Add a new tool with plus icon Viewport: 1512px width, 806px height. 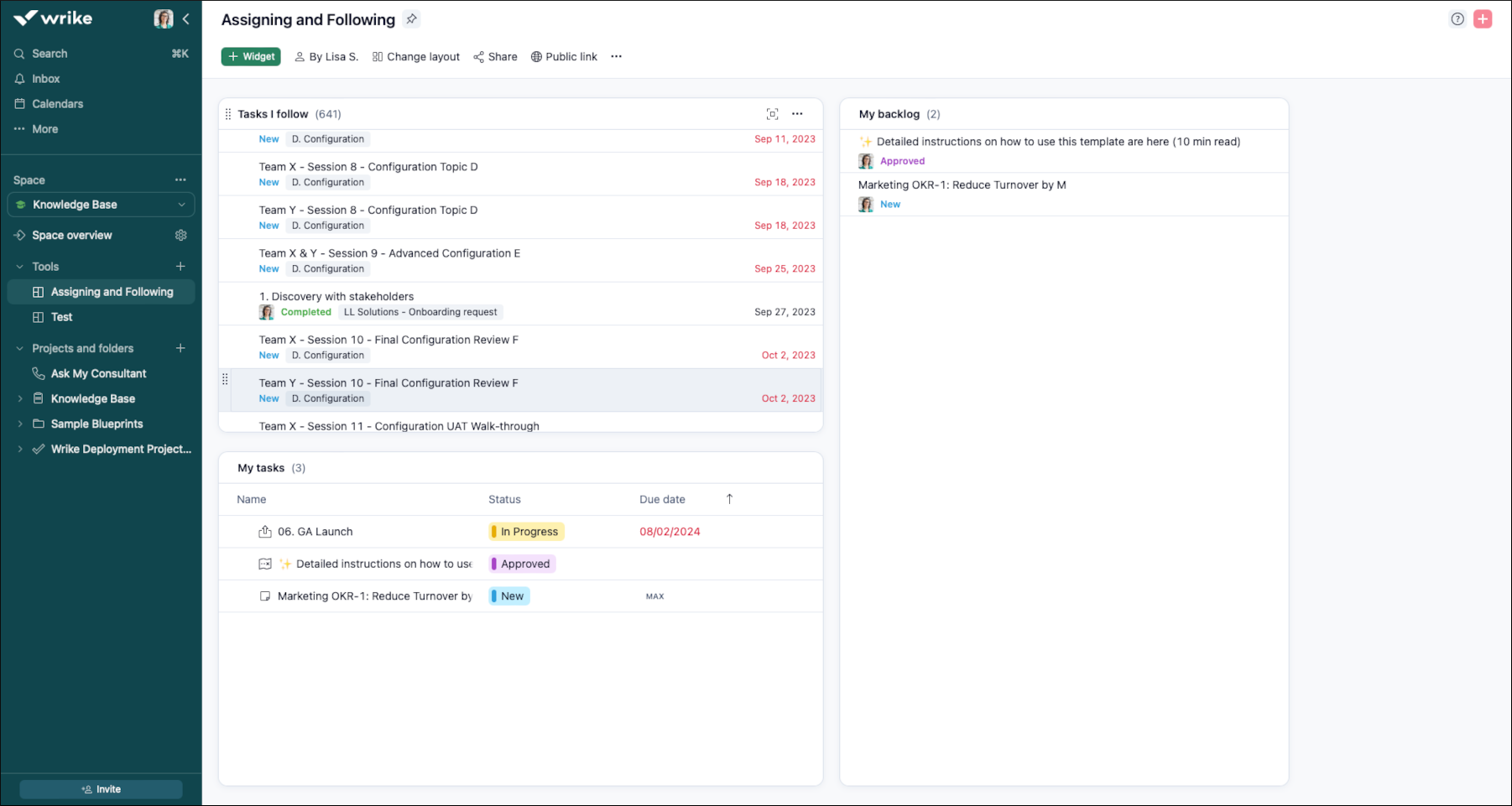(x=180, y=267)
